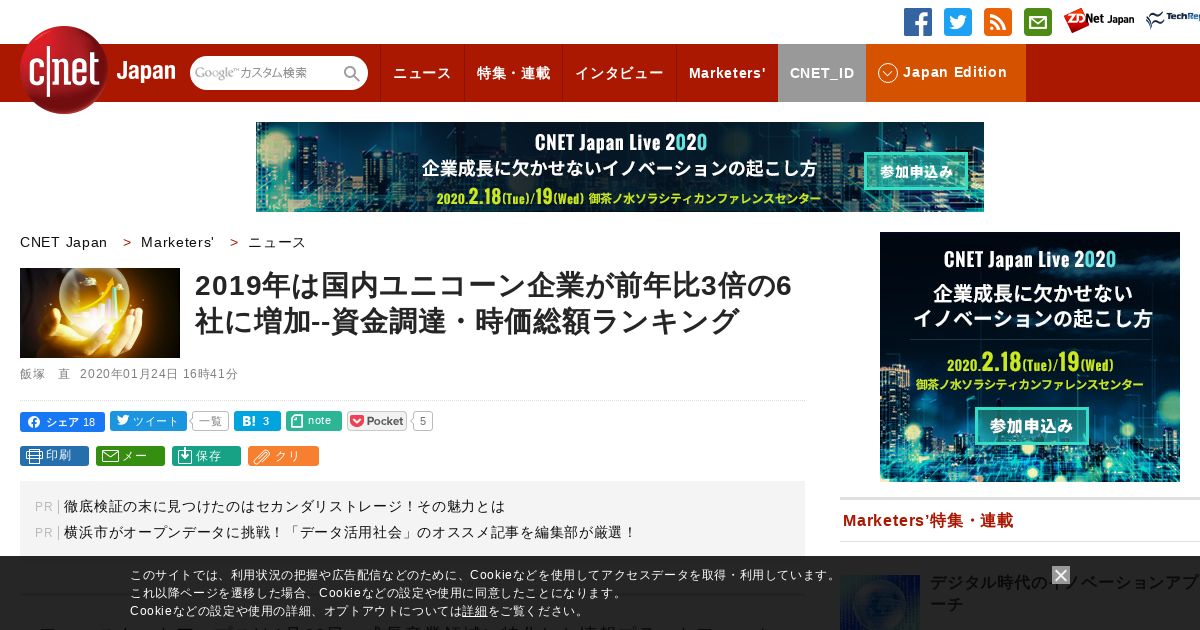Open the 特集・連載 menu item

click(513, 73)
